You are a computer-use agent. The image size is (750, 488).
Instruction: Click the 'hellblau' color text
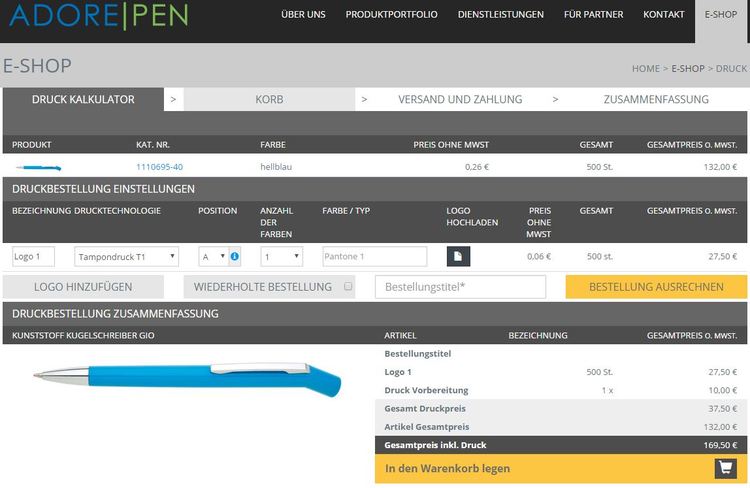pos(276,167)
